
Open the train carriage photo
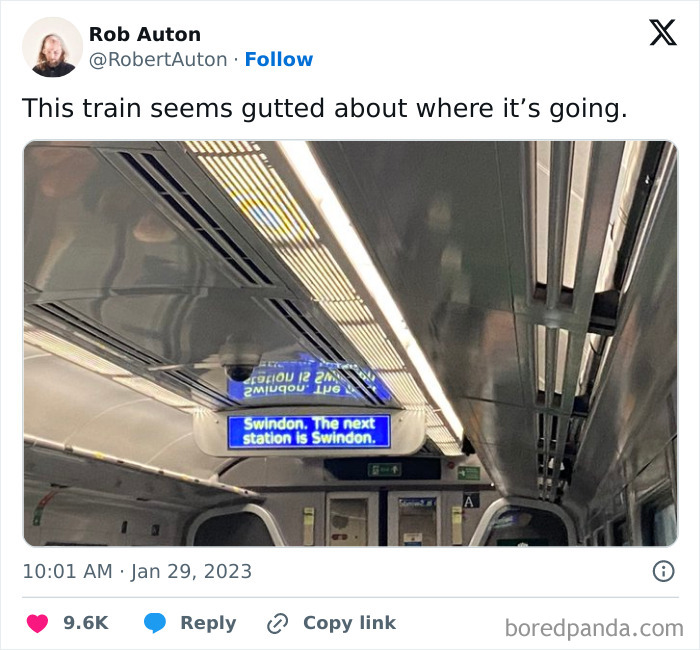coord(350,343)
